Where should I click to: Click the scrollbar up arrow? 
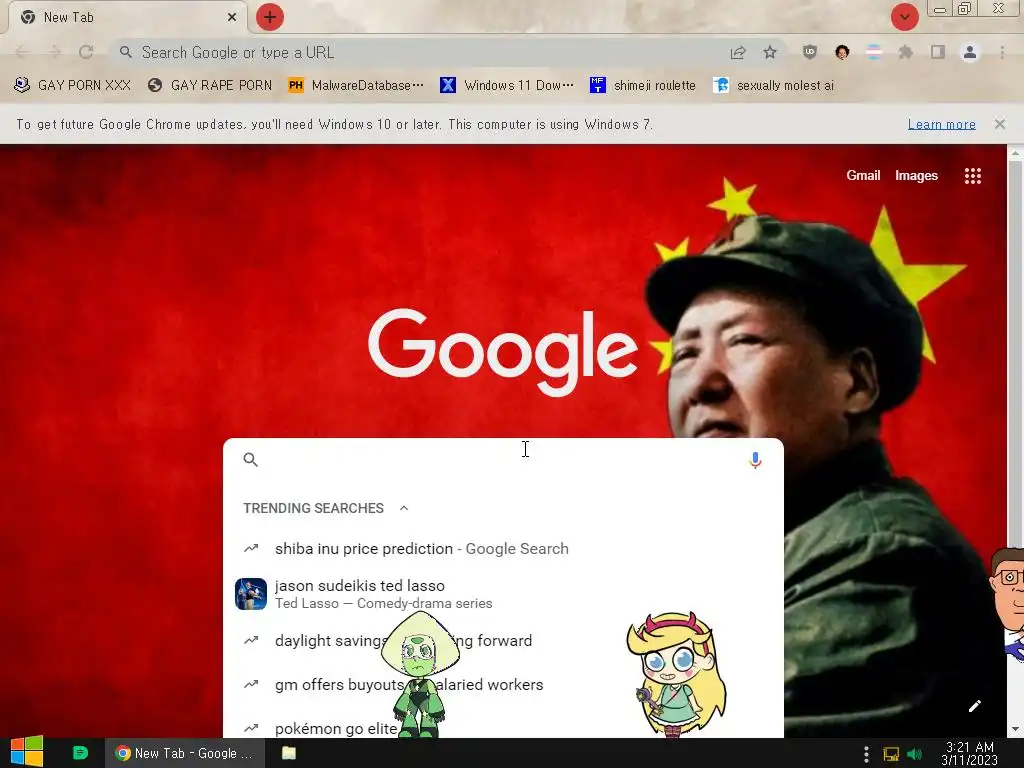1015,153
